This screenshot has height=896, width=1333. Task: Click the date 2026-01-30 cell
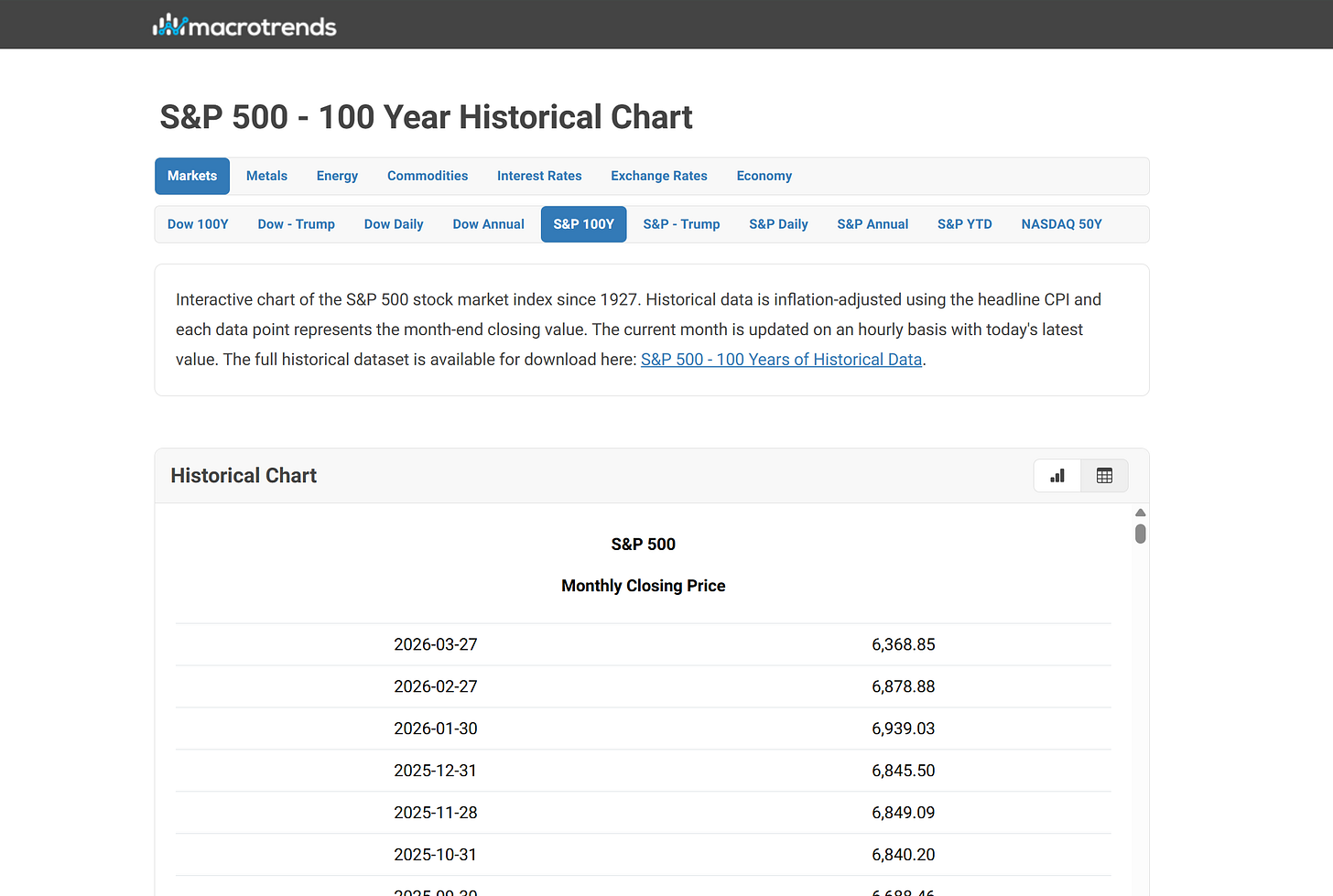(x=436, y=729)
